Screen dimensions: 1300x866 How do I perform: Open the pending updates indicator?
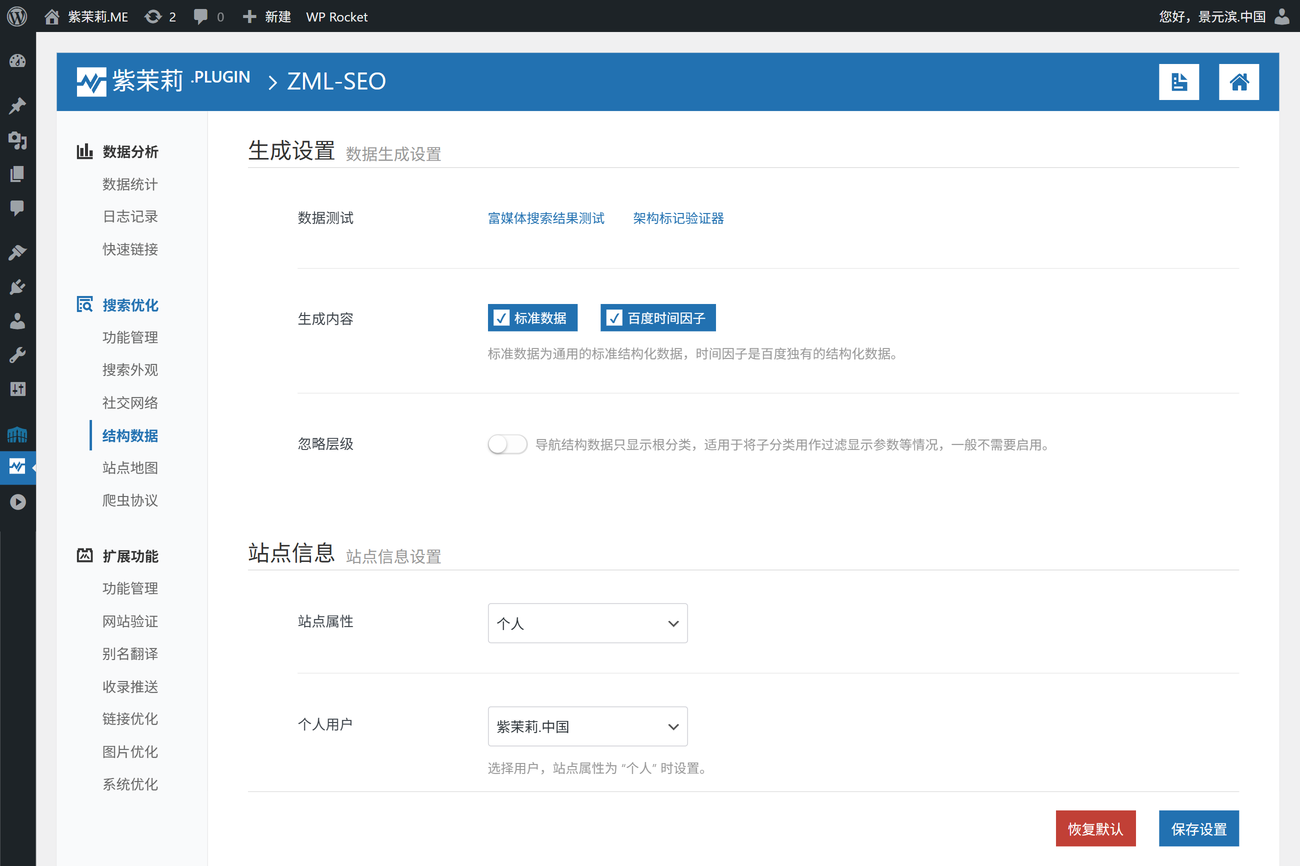pyautogui.click(x=160, y=16)
